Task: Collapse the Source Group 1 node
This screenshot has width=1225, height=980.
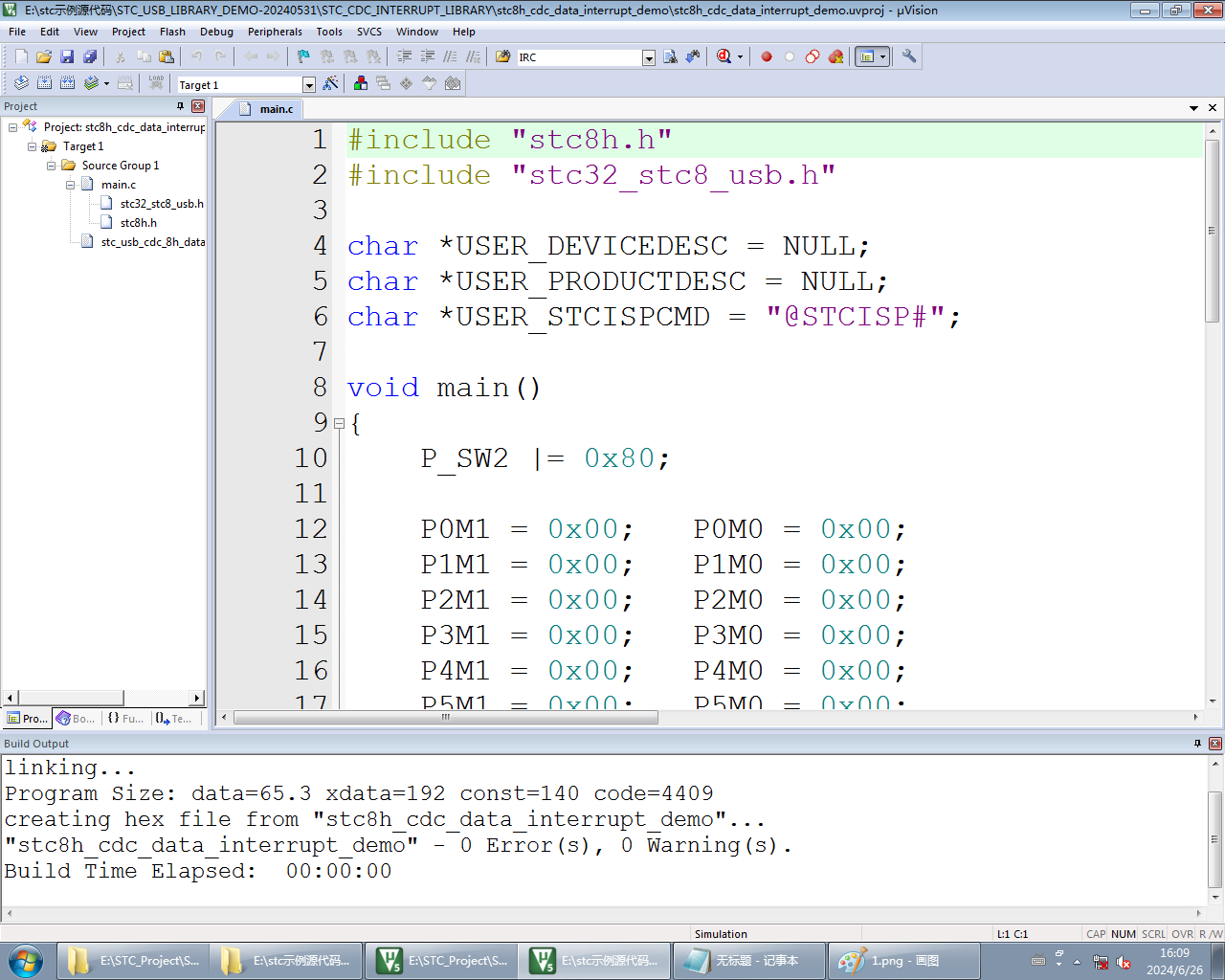Action: [51, 166]
